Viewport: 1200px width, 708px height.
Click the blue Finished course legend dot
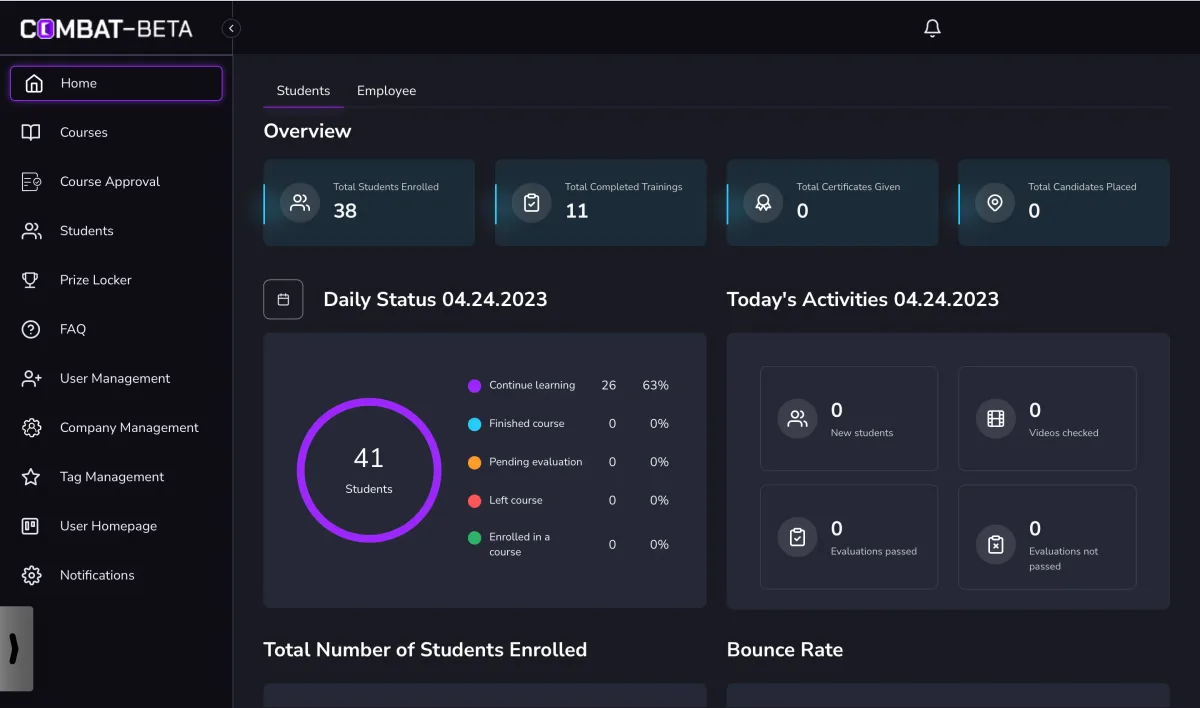(474, 424)
